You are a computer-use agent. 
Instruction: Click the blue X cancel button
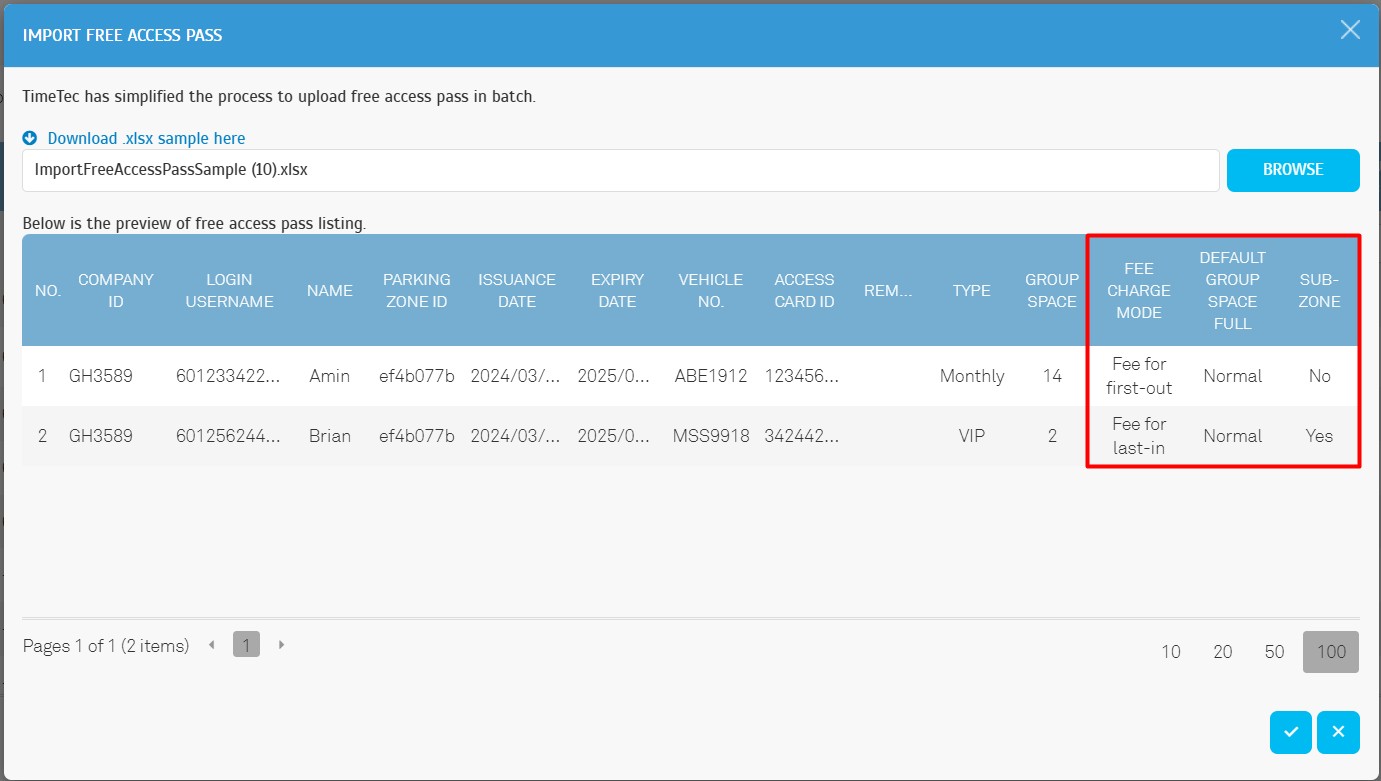tap(1338, 733)
